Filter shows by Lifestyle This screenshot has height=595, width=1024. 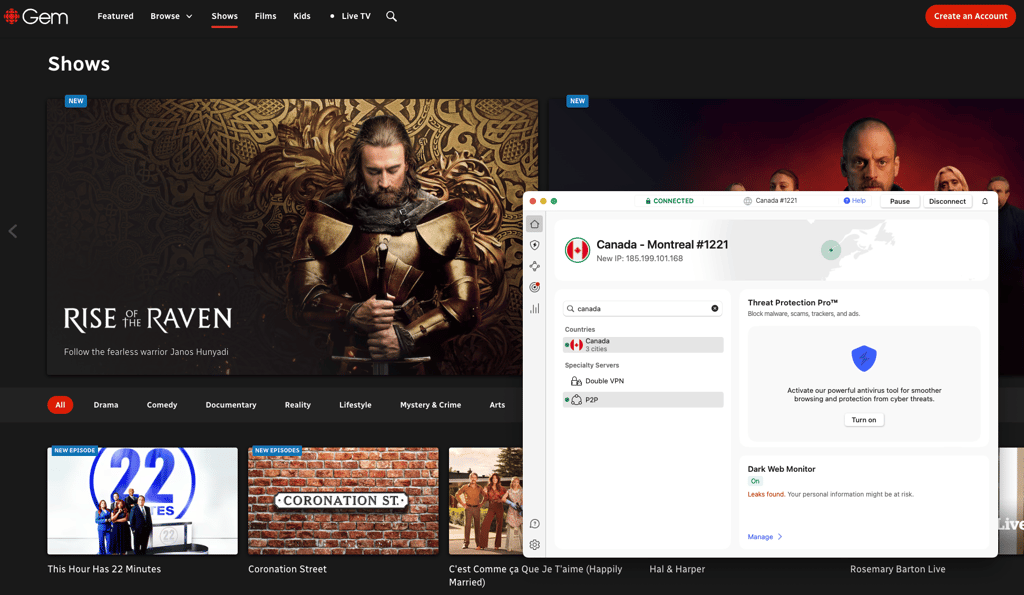coord(355,405)
